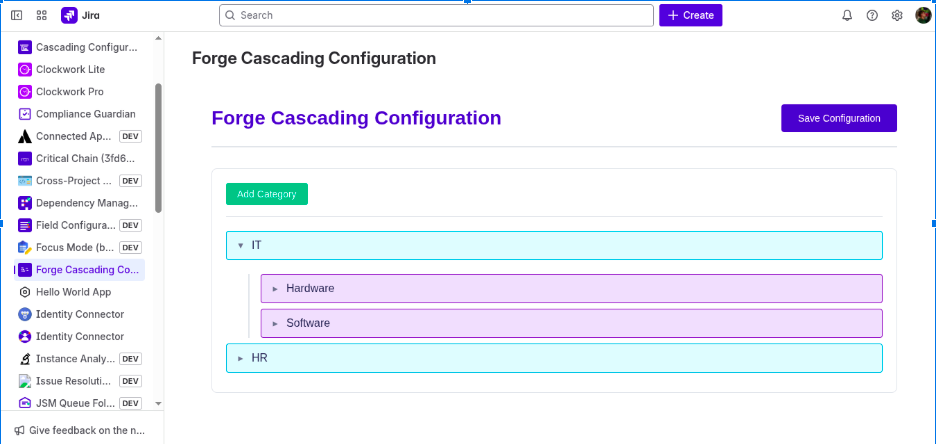Collapse the IT category arrow
936x444 pixels.
point(241,245)
